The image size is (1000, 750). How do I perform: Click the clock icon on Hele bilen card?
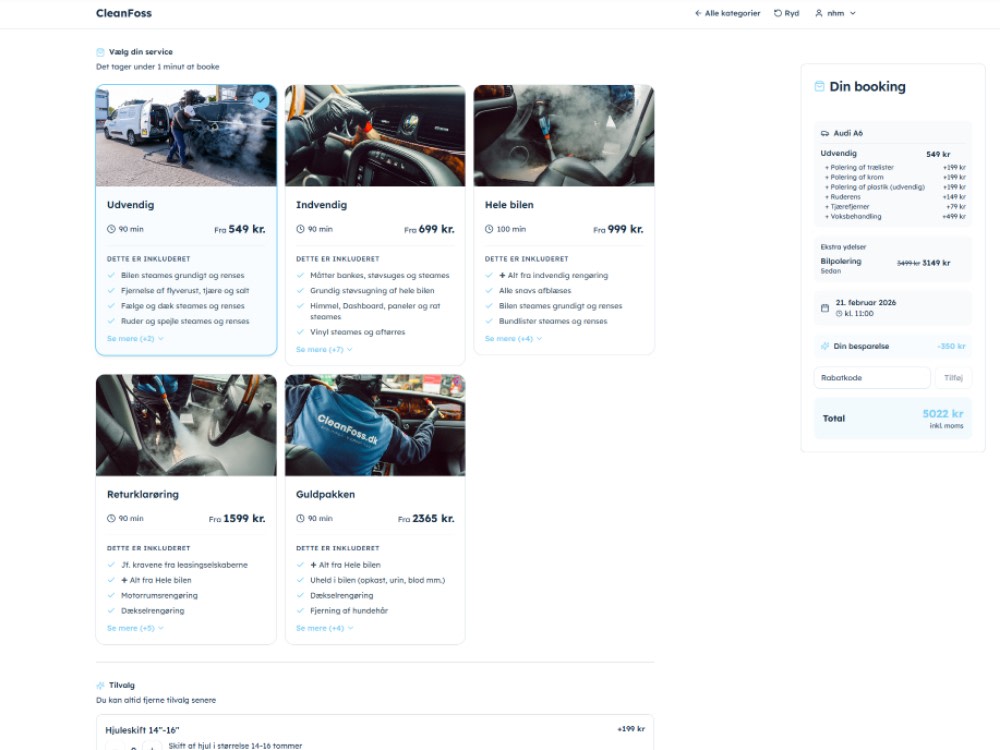(x=489, y=229)
